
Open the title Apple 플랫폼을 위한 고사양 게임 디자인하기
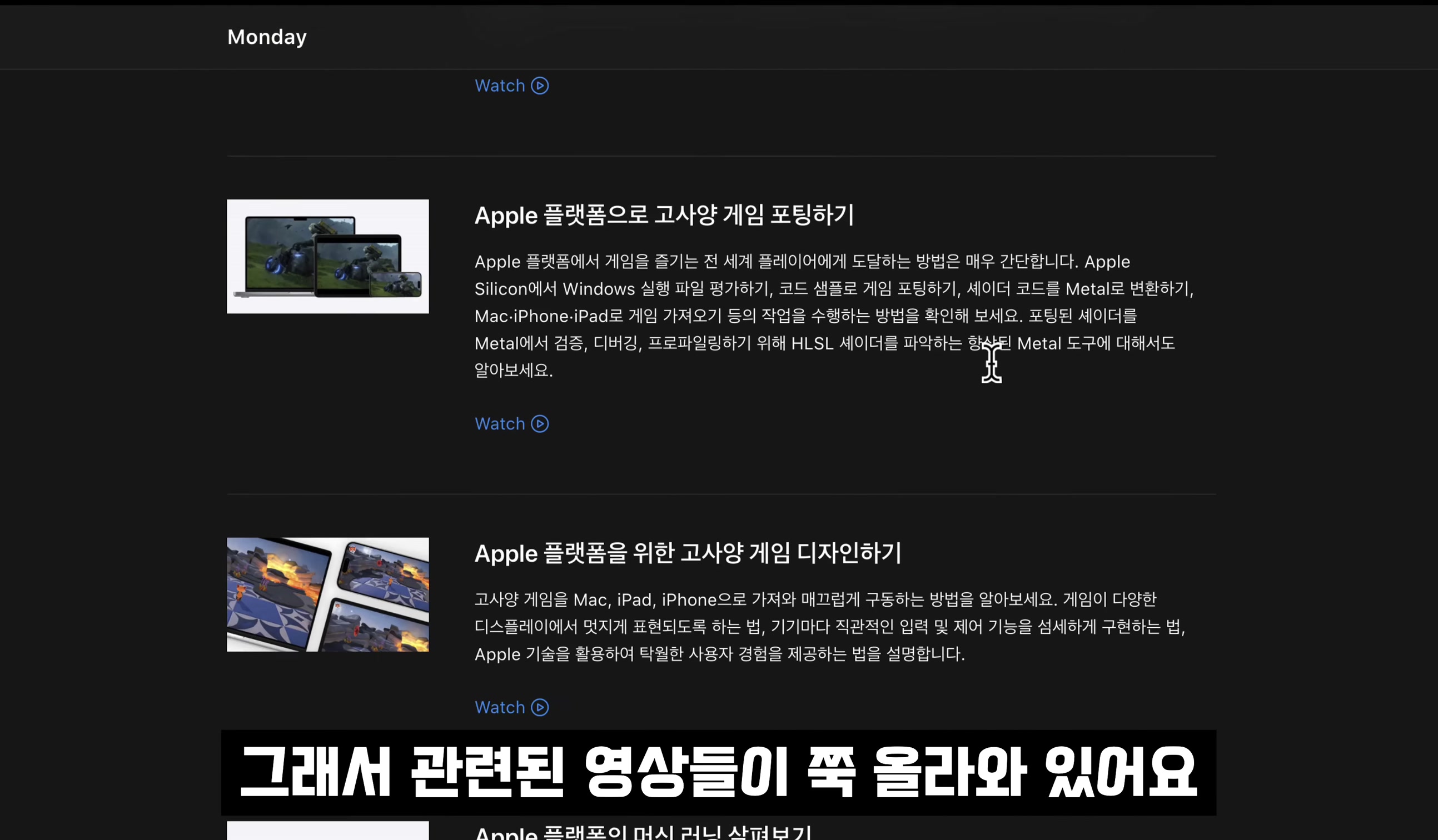(x=688, y=553)
